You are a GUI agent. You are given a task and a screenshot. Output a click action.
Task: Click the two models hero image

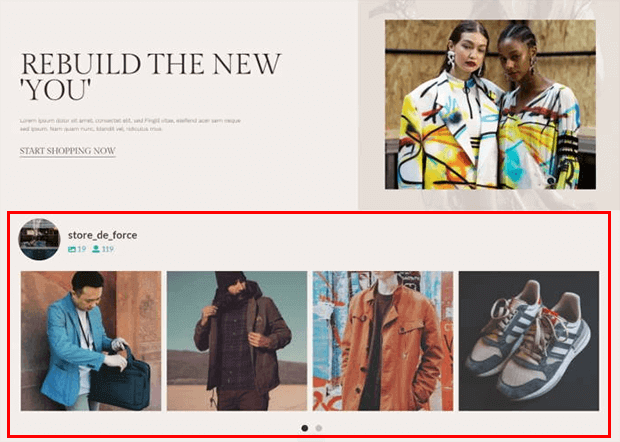pyautogui.click(x=490, y=105)
